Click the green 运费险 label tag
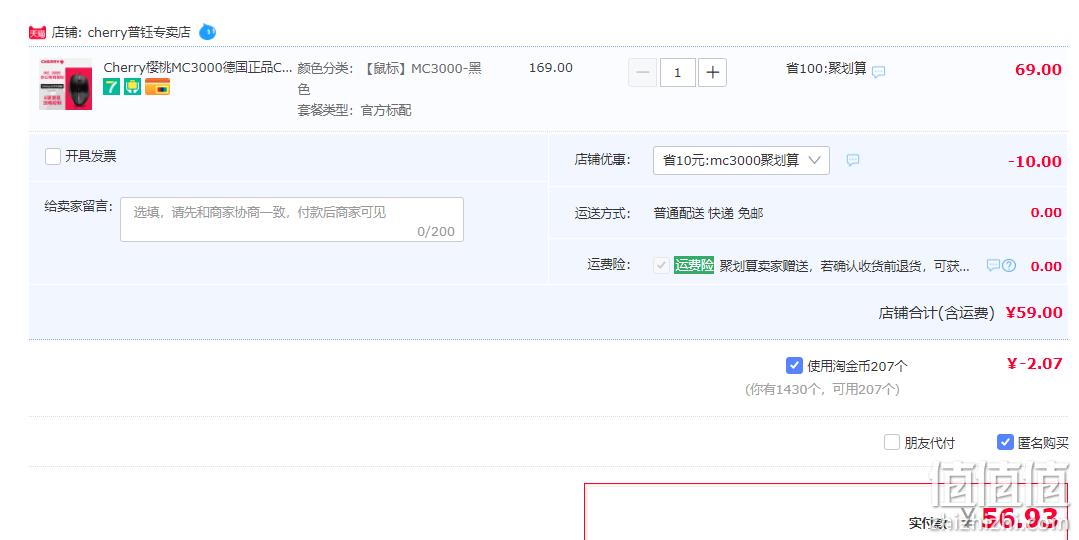The image size is (1079, 540). (694, 265)
